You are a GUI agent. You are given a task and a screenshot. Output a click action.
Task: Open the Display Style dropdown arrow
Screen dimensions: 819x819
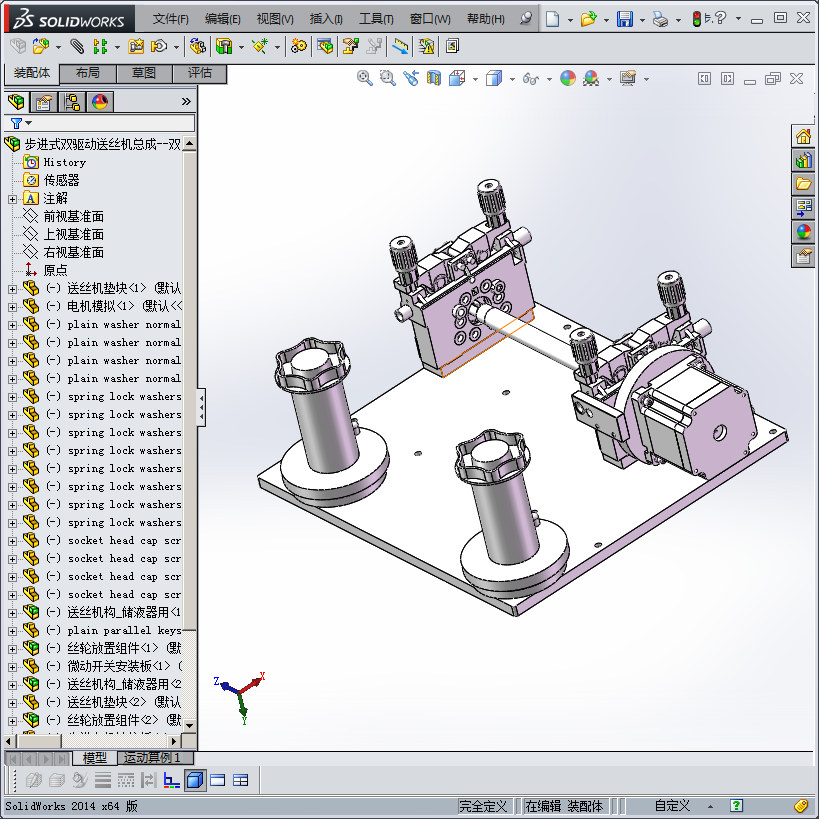pos(512,79)
